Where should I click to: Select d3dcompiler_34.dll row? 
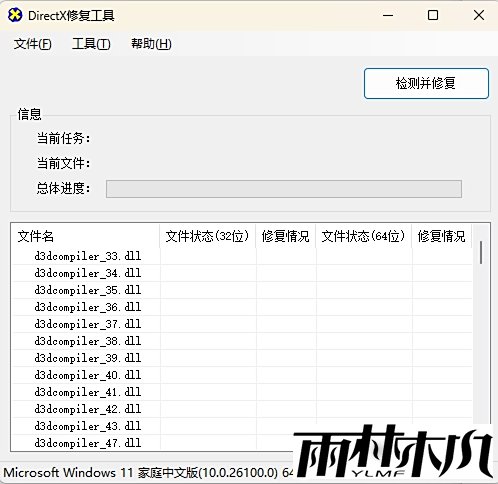pyautogui.click(x=242, y=273)
